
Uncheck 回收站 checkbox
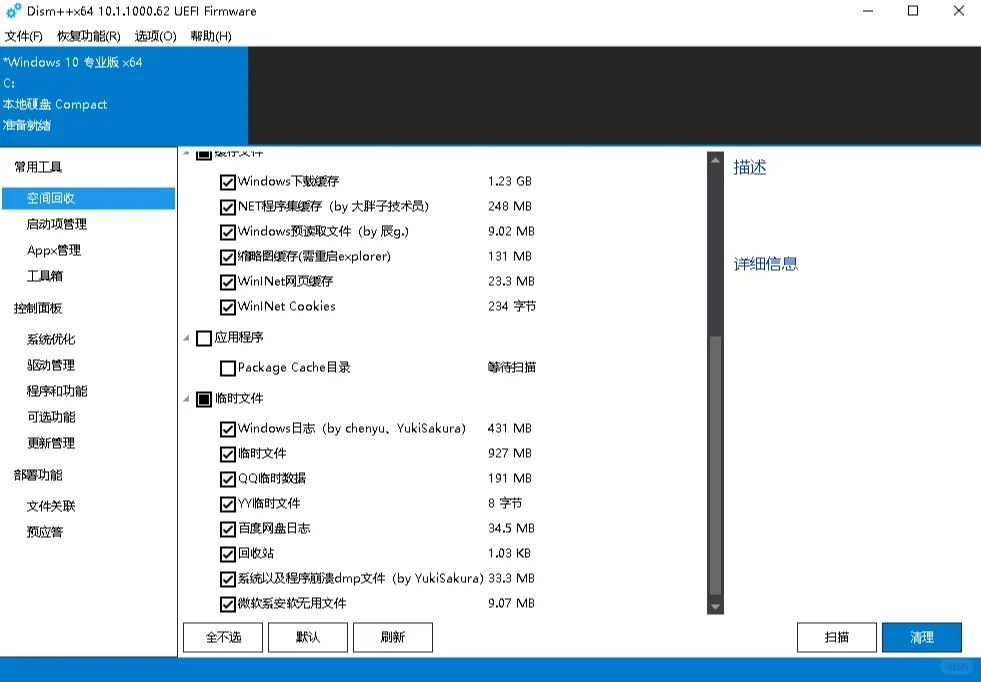click(x=228, y=554)
